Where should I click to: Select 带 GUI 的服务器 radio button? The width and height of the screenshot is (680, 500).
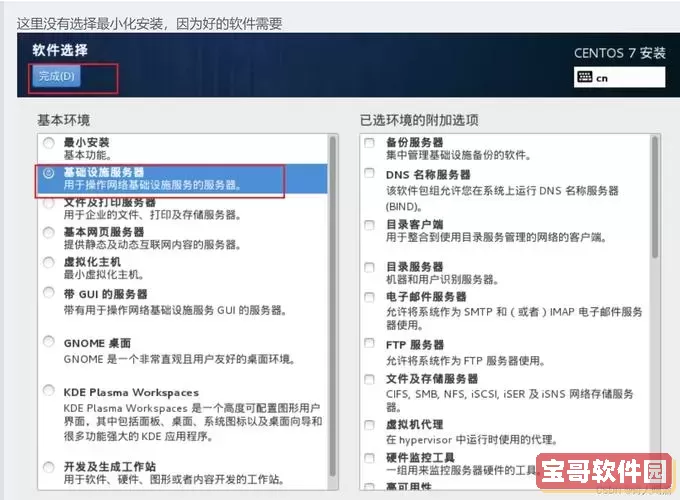(x=49, y=293)
